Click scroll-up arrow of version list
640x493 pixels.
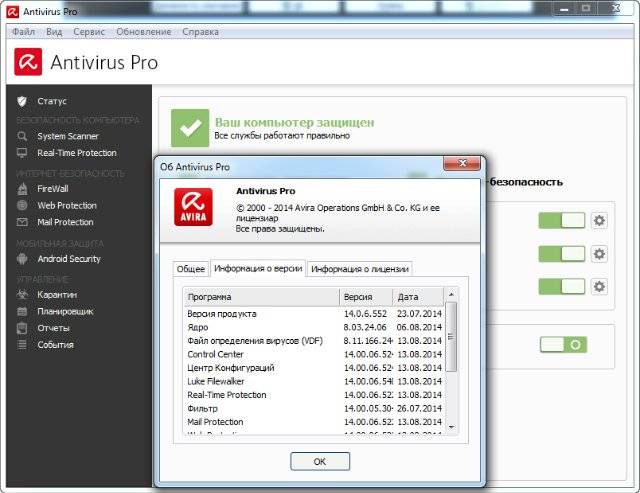click(x=451, y=294)
